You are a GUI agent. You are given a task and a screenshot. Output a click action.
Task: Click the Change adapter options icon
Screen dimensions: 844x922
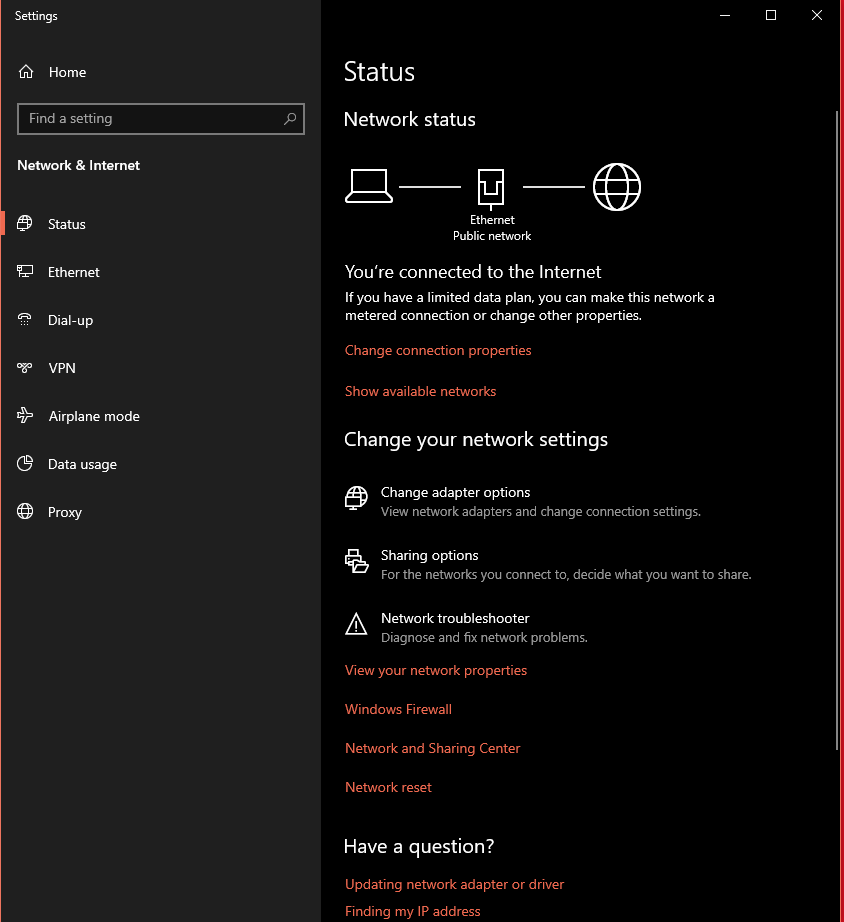tap(356, 498)
